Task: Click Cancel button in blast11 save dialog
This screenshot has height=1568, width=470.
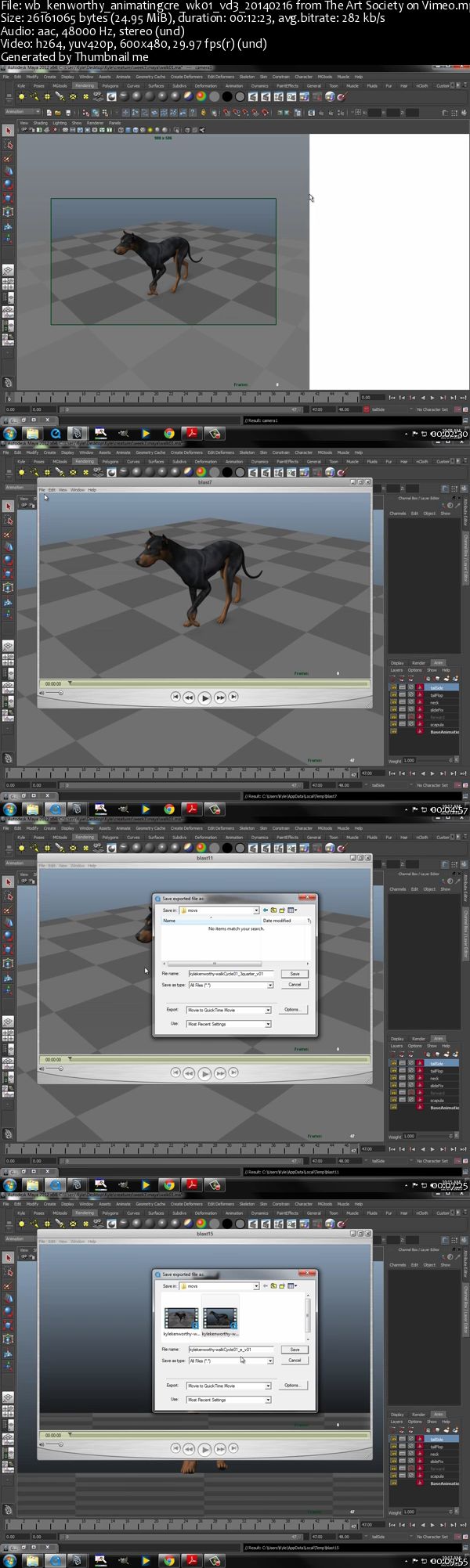Action: 295,985
